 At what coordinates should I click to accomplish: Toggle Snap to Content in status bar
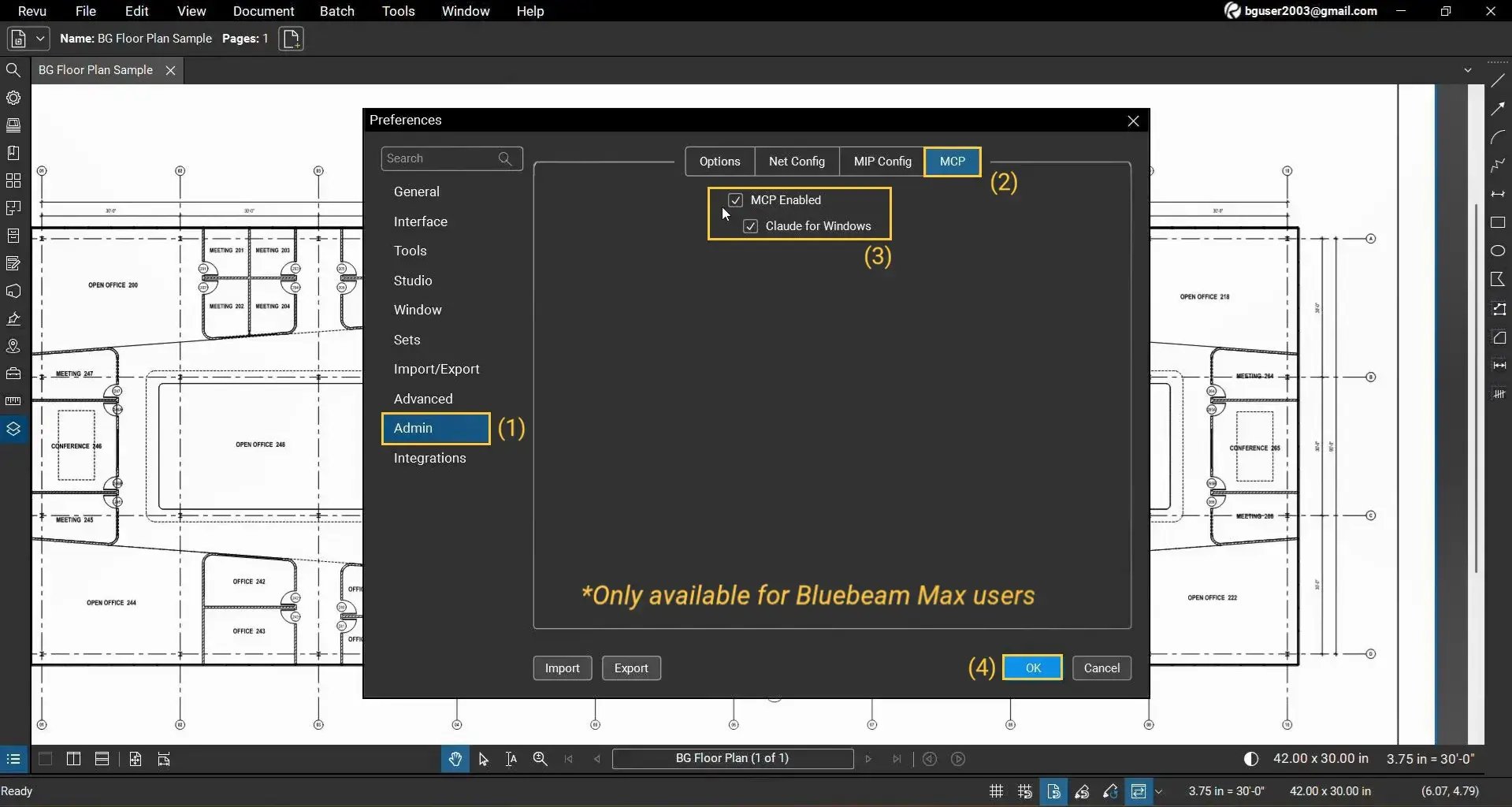pyautogui.click(x=1053, y=791)
